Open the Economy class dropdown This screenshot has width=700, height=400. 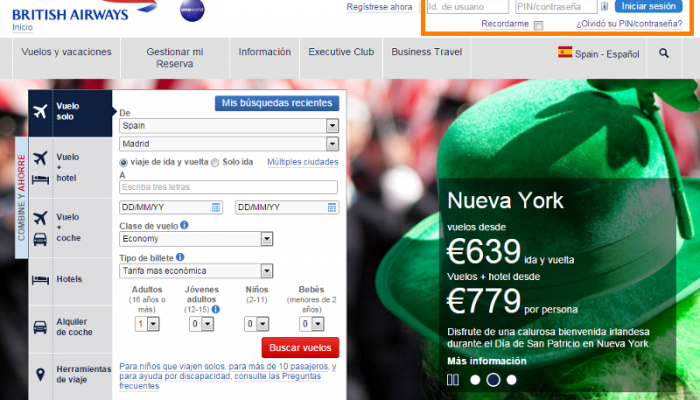pos(196,239)
